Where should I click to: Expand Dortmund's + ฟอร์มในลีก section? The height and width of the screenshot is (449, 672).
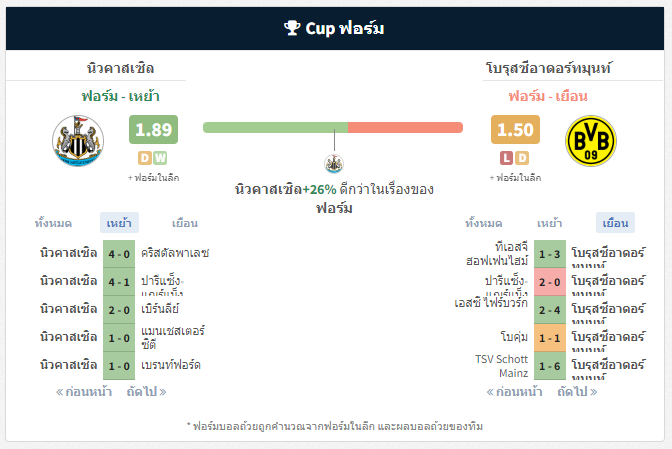[x=515, y=177]
